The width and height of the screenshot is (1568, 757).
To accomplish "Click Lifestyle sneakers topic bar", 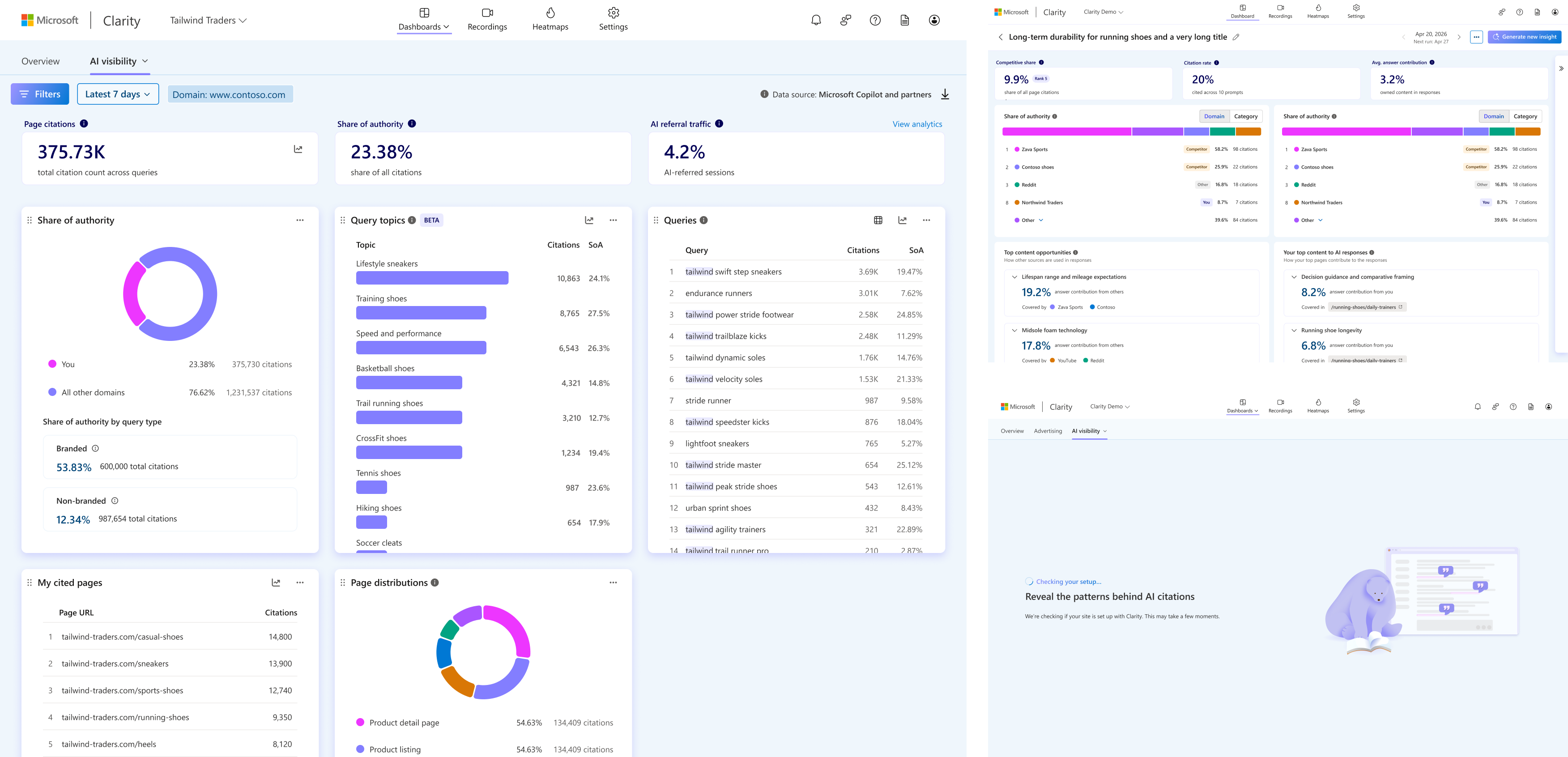I will [x=432, y=278].
